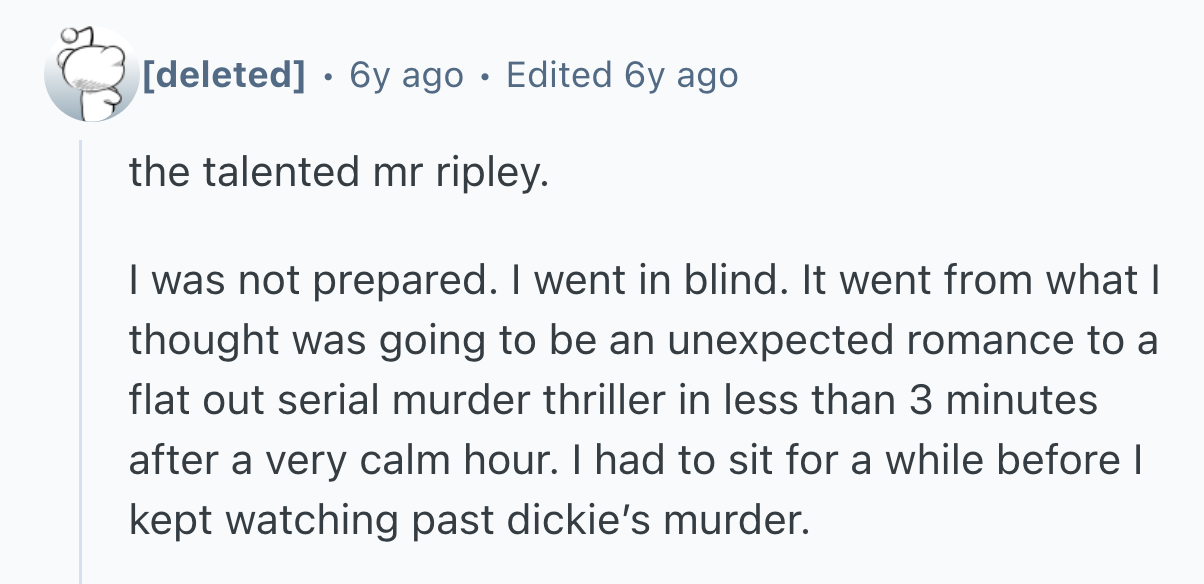
Task: Click the "6y ago" comment timestamp
Action: [x=406, y=75]
